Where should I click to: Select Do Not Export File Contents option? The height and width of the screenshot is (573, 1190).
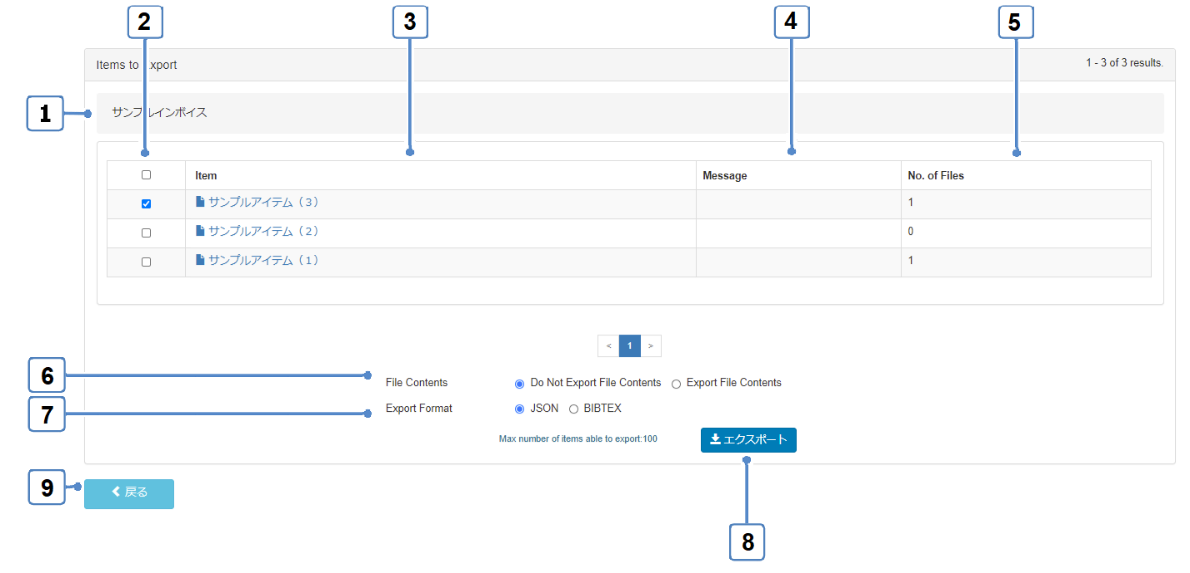pos(519,383)
